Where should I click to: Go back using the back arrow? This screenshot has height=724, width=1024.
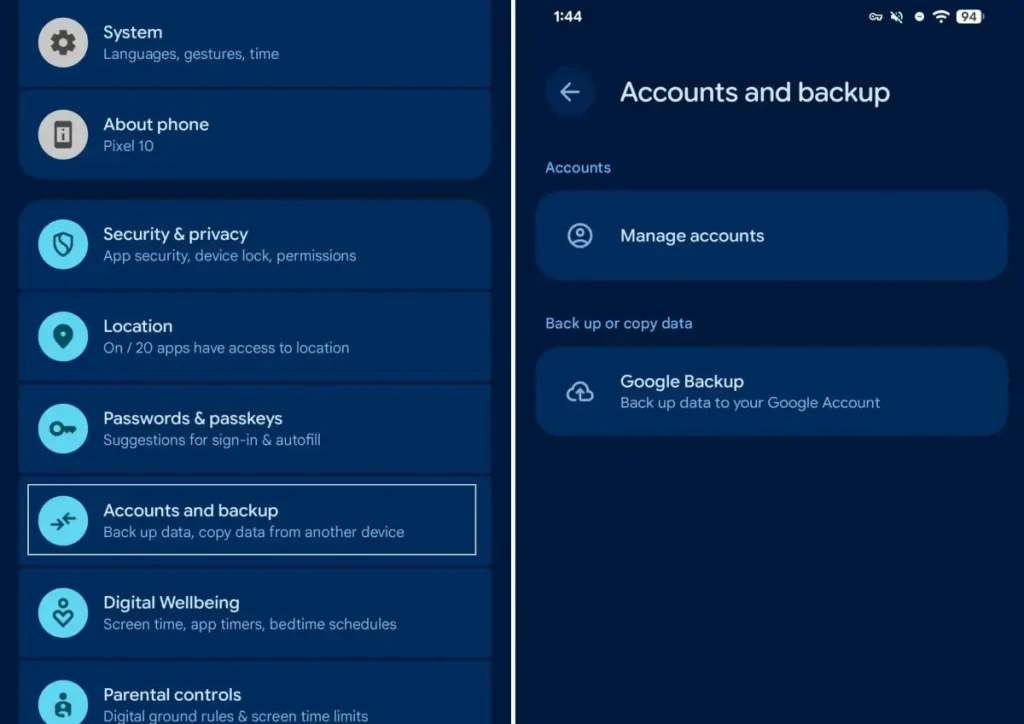(x=570, y=92)
